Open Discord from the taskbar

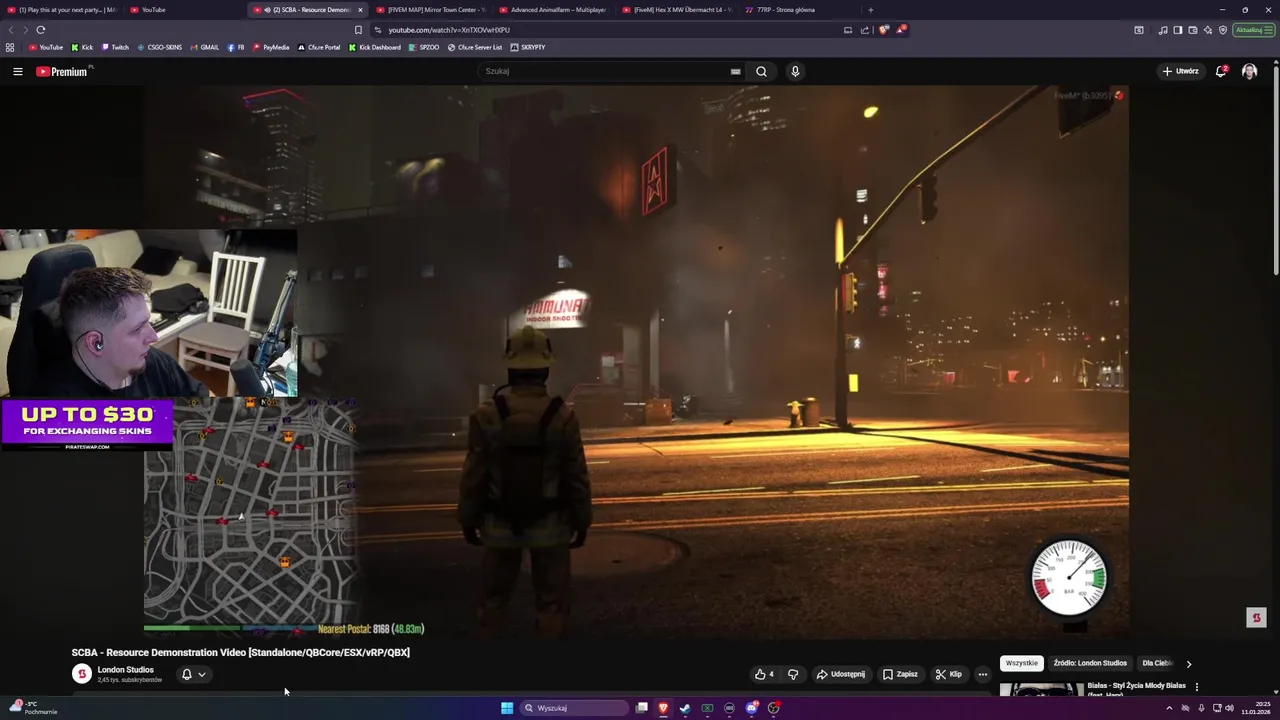click(x=751, y=708)
